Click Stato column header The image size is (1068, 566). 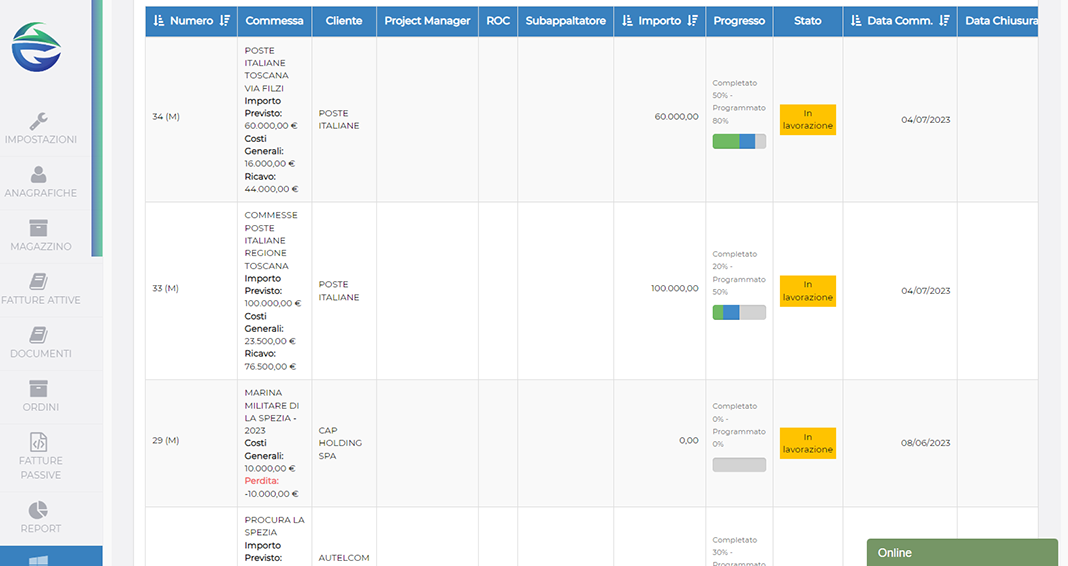pos(808,21)
